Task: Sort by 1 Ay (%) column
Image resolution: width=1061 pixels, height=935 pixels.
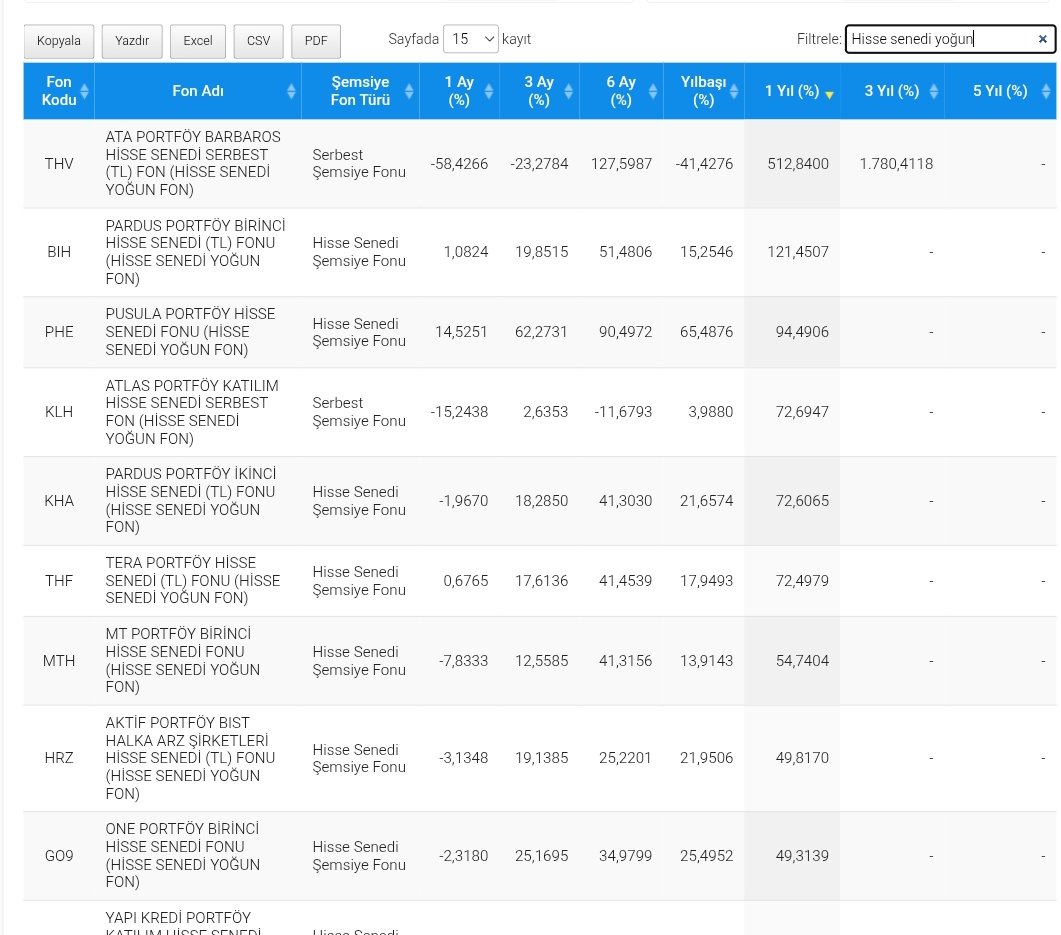Action: click(459, 91)
